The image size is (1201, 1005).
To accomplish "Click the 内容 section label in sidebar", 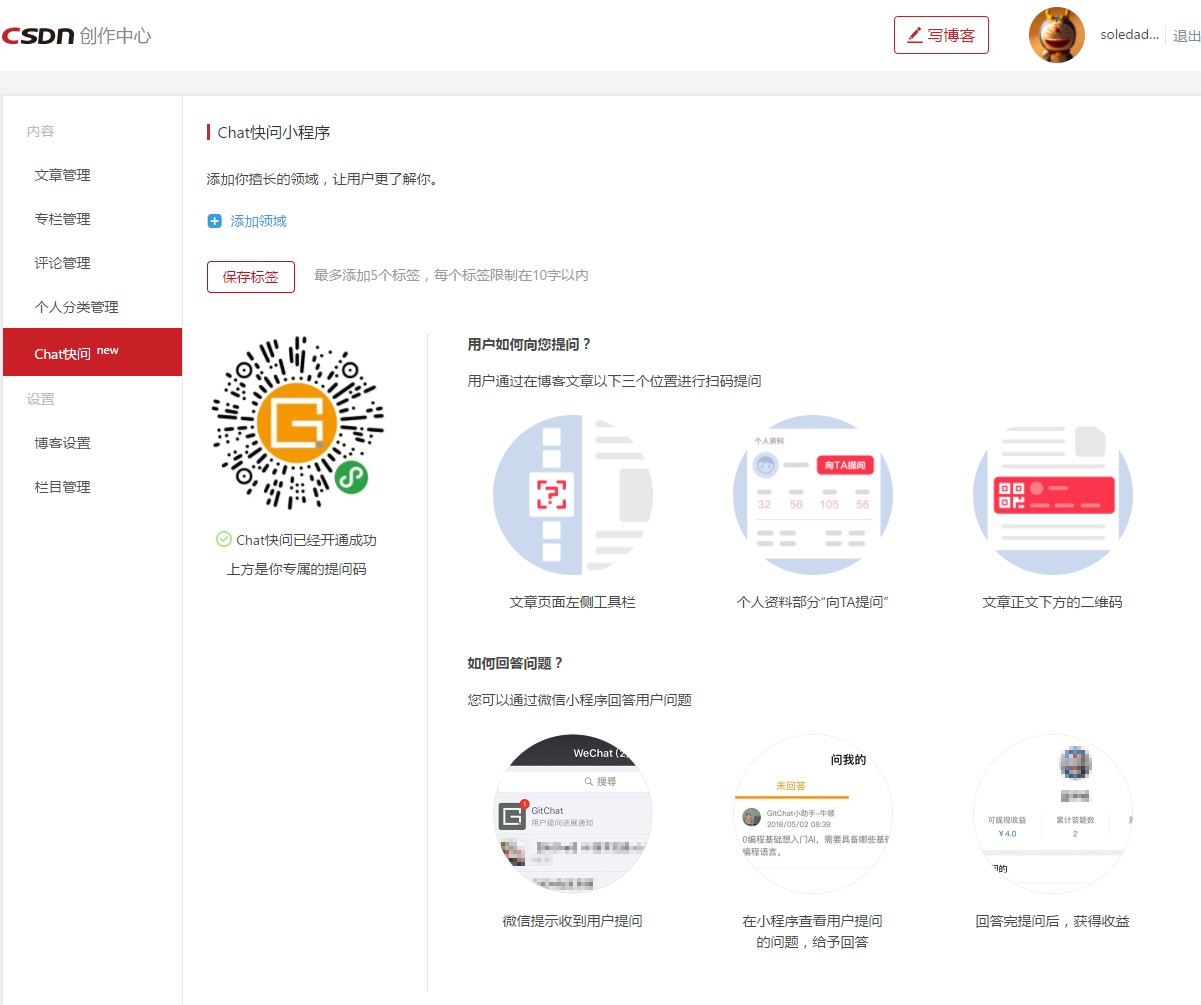I will 41,131.
